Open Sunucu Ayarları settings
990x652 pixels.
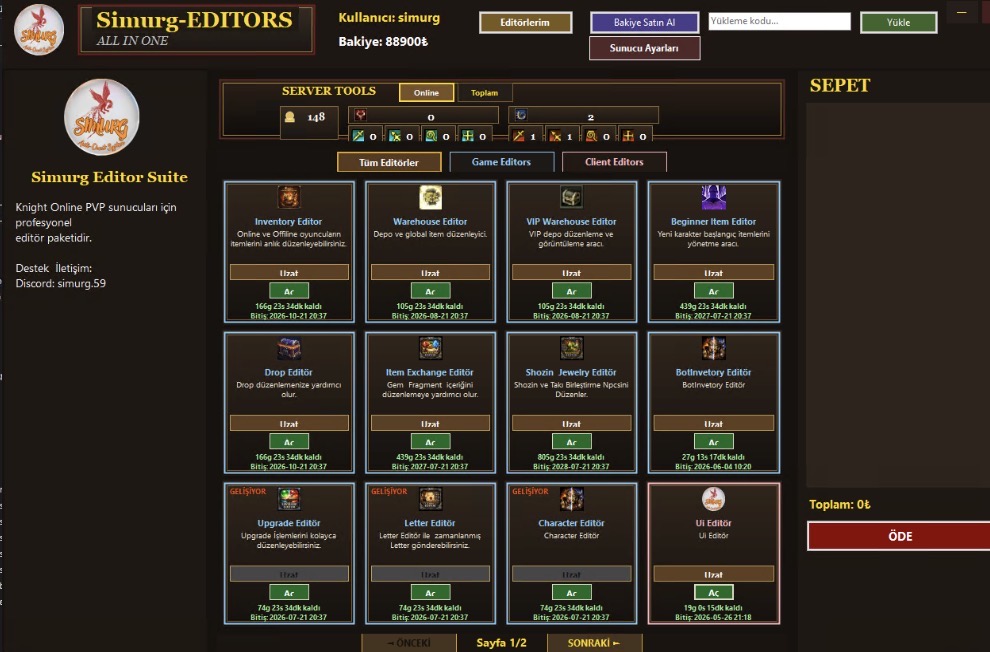[644, 48]
